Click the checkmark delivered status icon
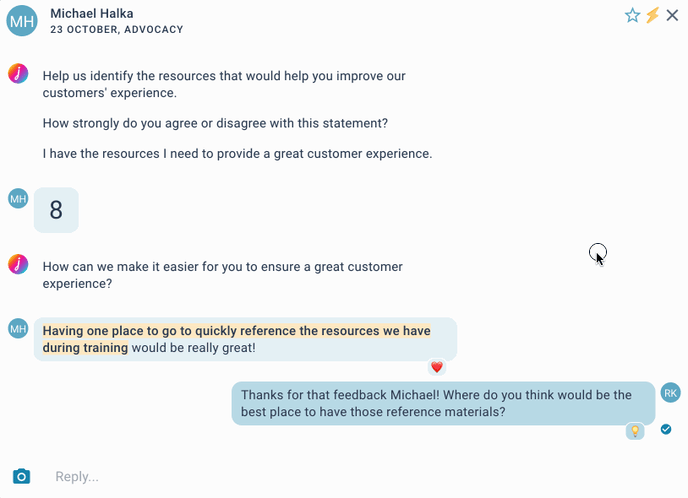The image size is (688, 498). pos(666,429)
